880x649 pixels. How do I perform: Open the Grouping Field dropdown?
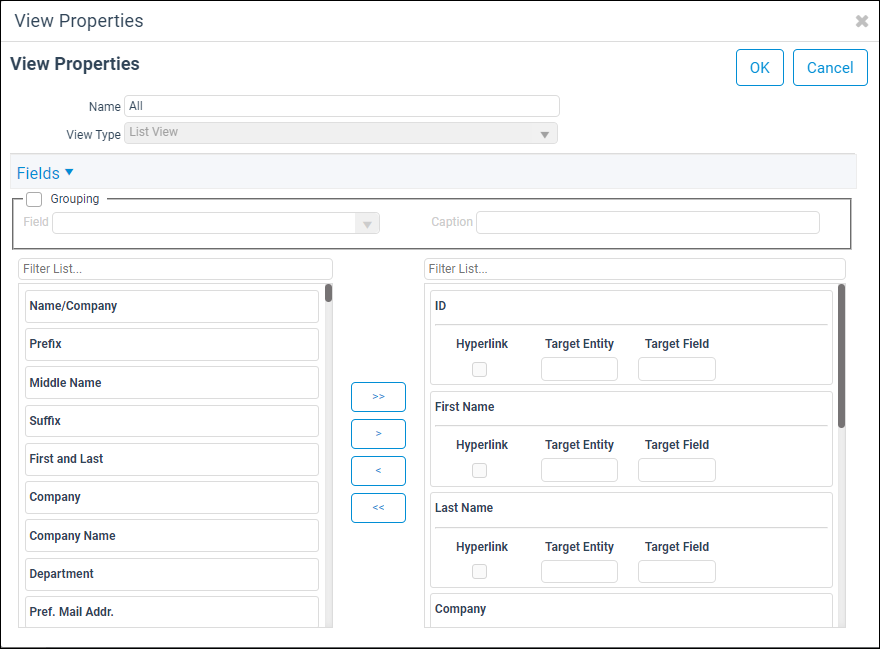(216, 223)
